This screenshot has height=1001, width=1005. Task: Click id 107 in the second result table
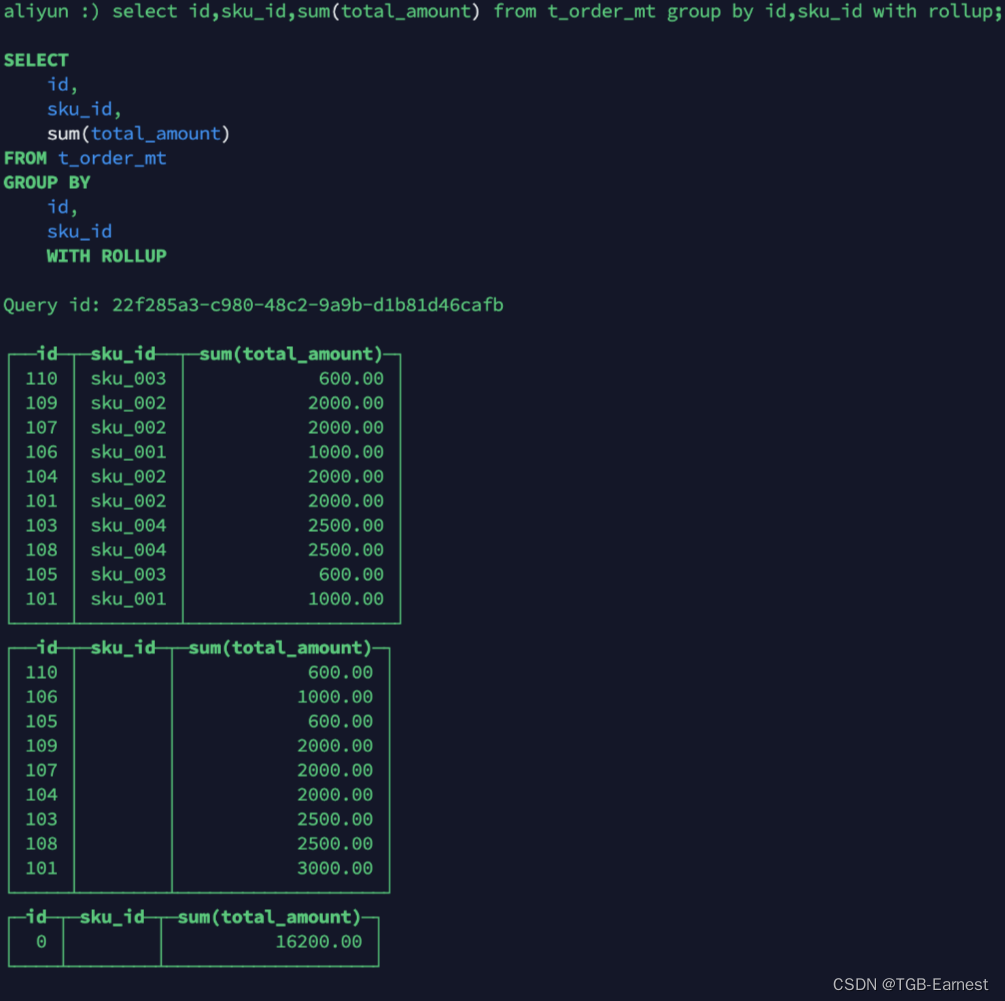tap(42, 770)
